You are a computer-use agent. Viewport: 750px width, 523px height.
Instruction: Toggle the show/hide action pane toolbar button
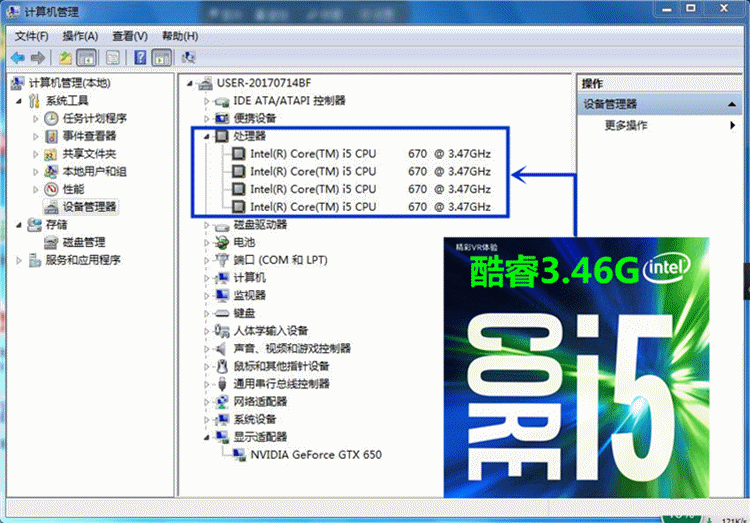coord(162,58)
